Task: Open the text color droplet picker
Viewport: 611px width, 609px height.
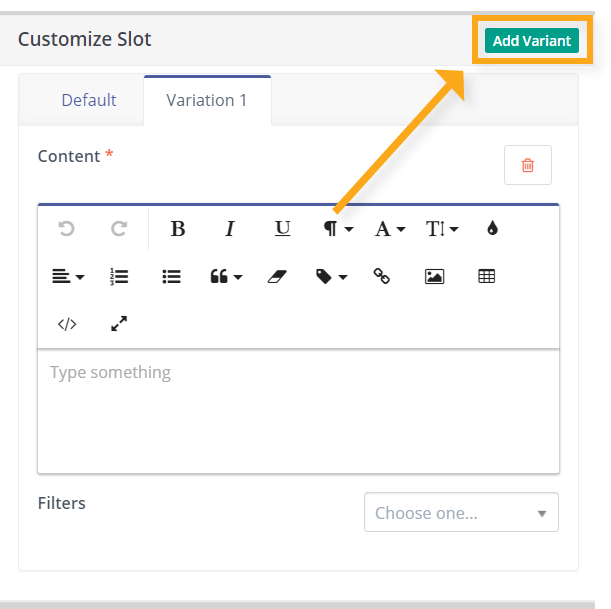Action: point(493,228)
